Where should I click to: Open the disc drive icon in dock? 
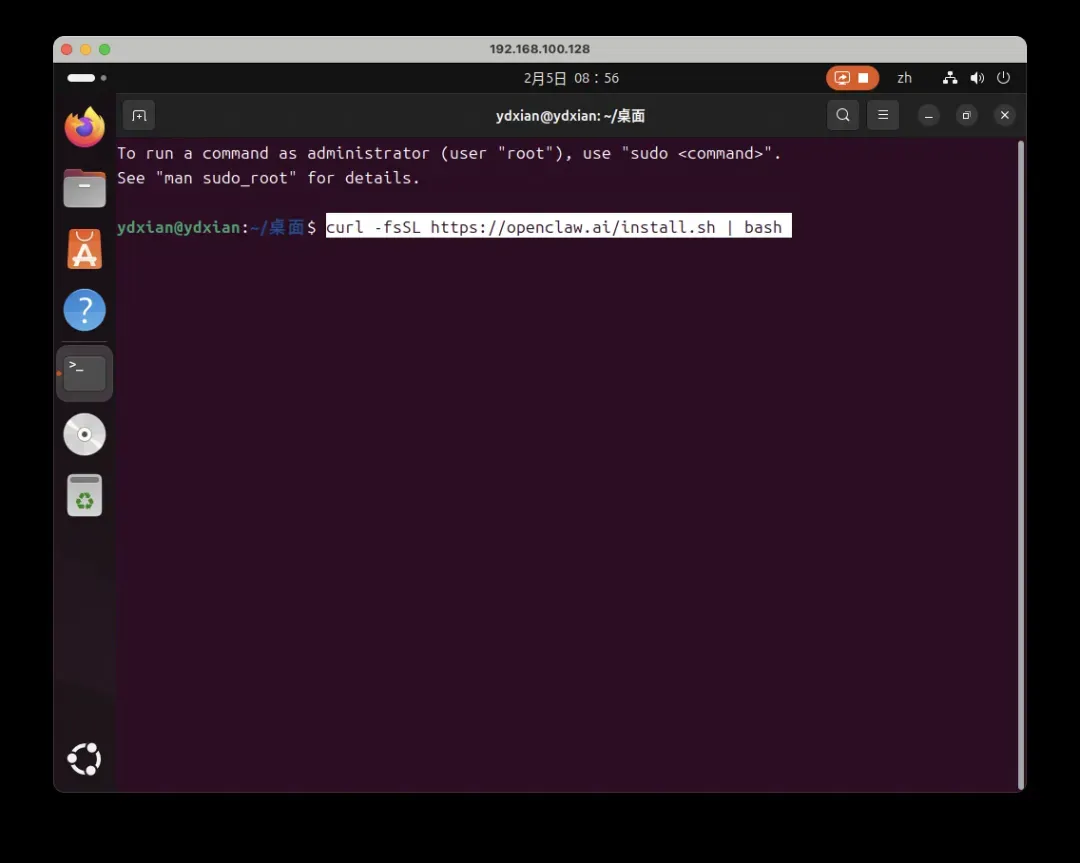coord(85,434)
